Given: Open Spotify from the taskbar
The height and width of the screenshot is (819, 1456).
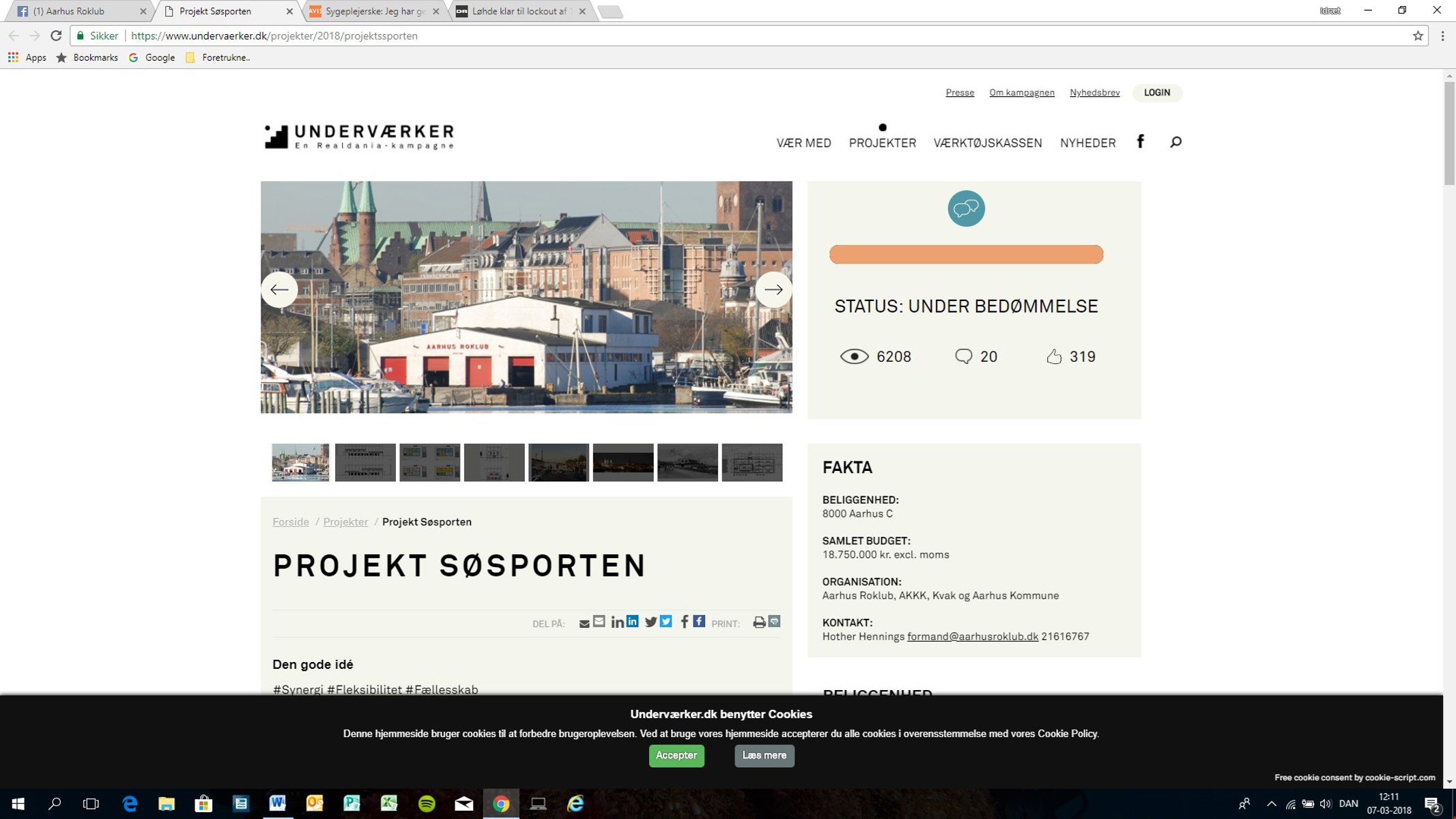Looking at the screenshot, I should [427, 803].
